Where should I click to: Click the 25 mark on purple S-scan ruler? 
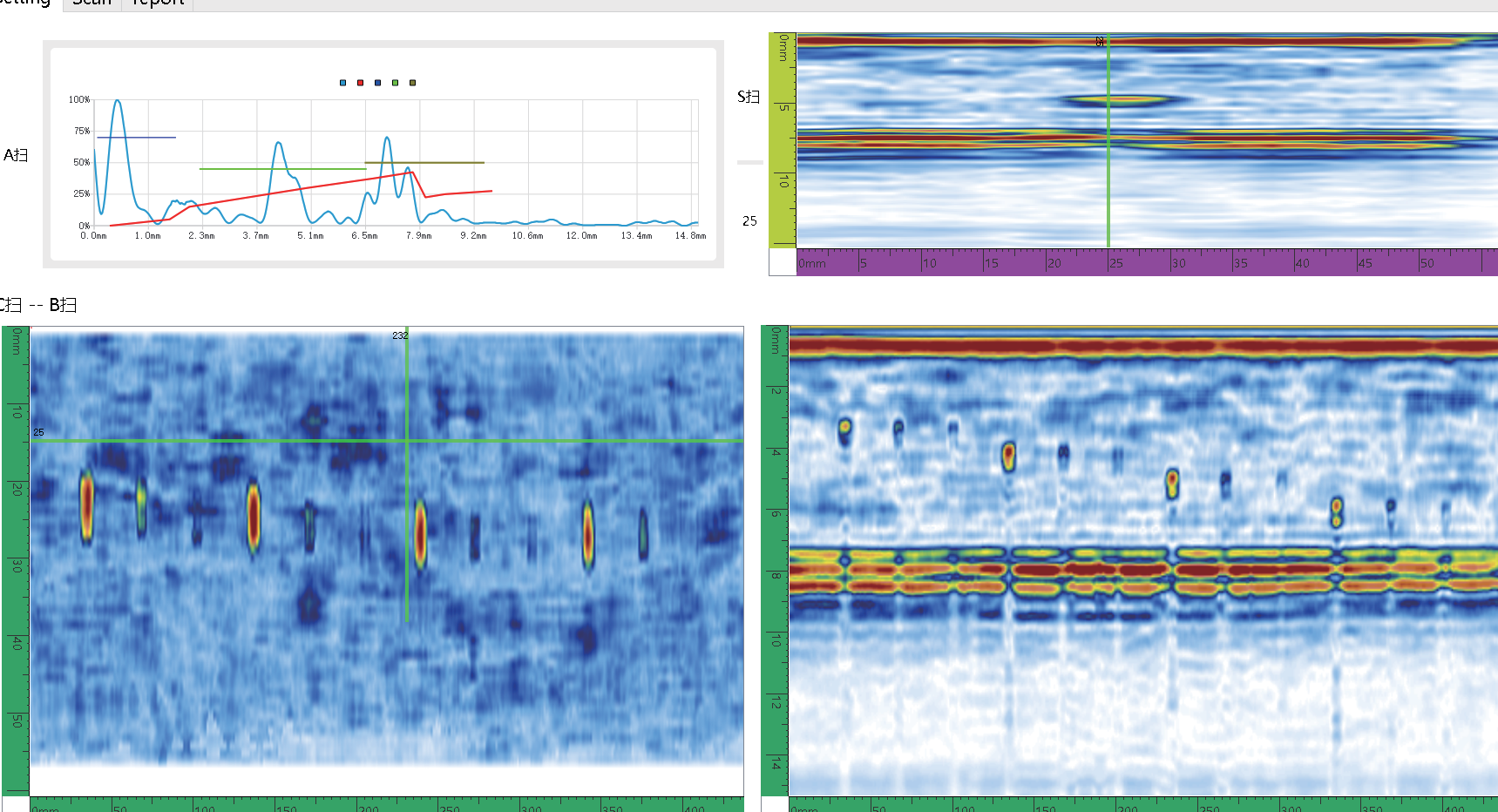[x=1115, y=263]
